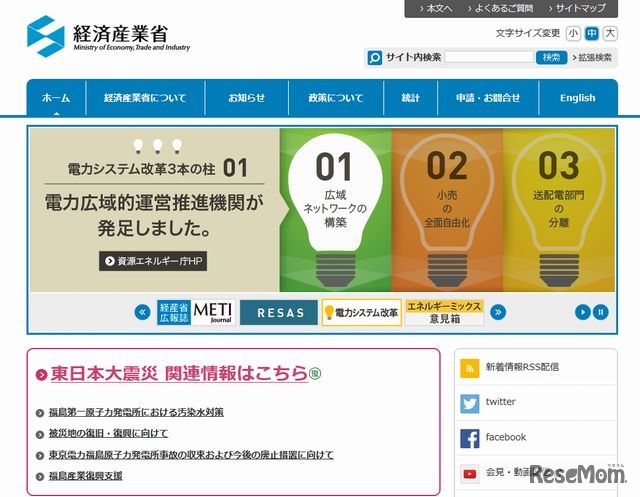Go to previous banner with left double-arrow

tap(142, 313)
